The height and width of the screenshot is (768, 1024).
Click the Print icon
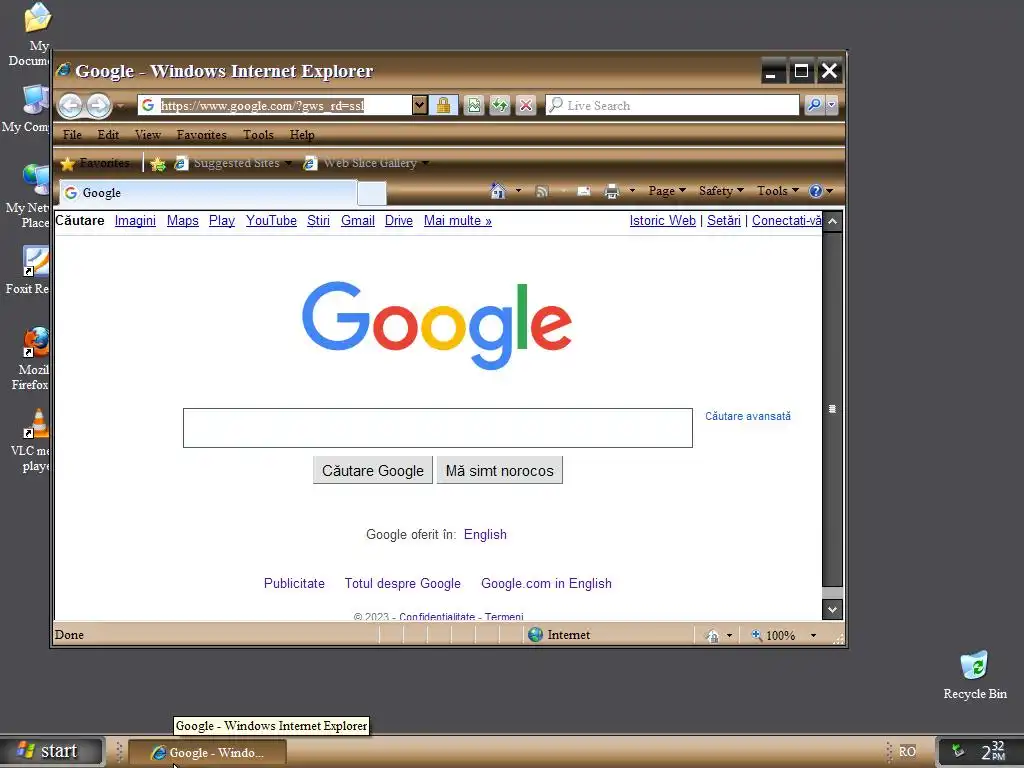(x=611, y=191)
